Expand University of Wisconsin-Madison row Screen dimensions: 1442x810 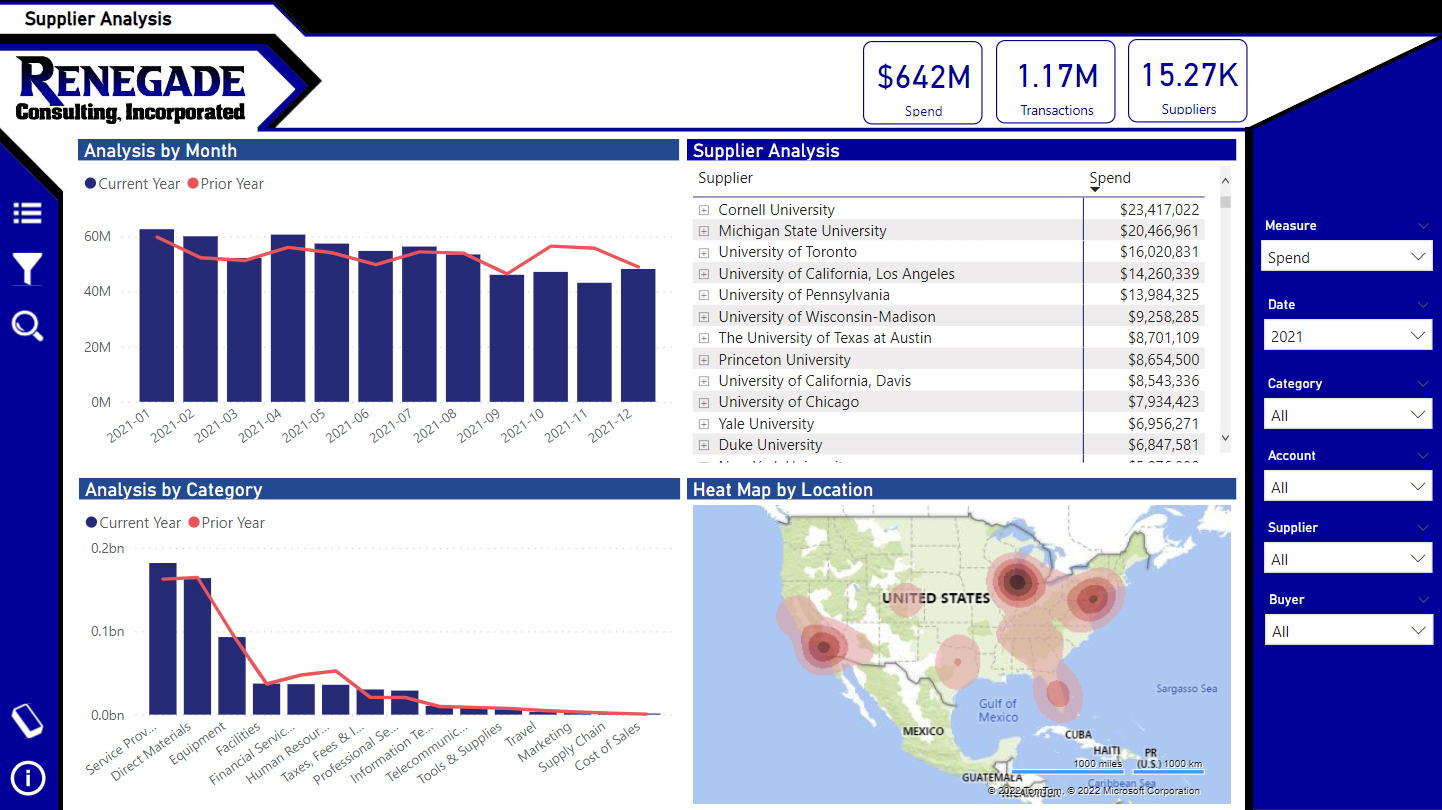(x=704, y=317)
